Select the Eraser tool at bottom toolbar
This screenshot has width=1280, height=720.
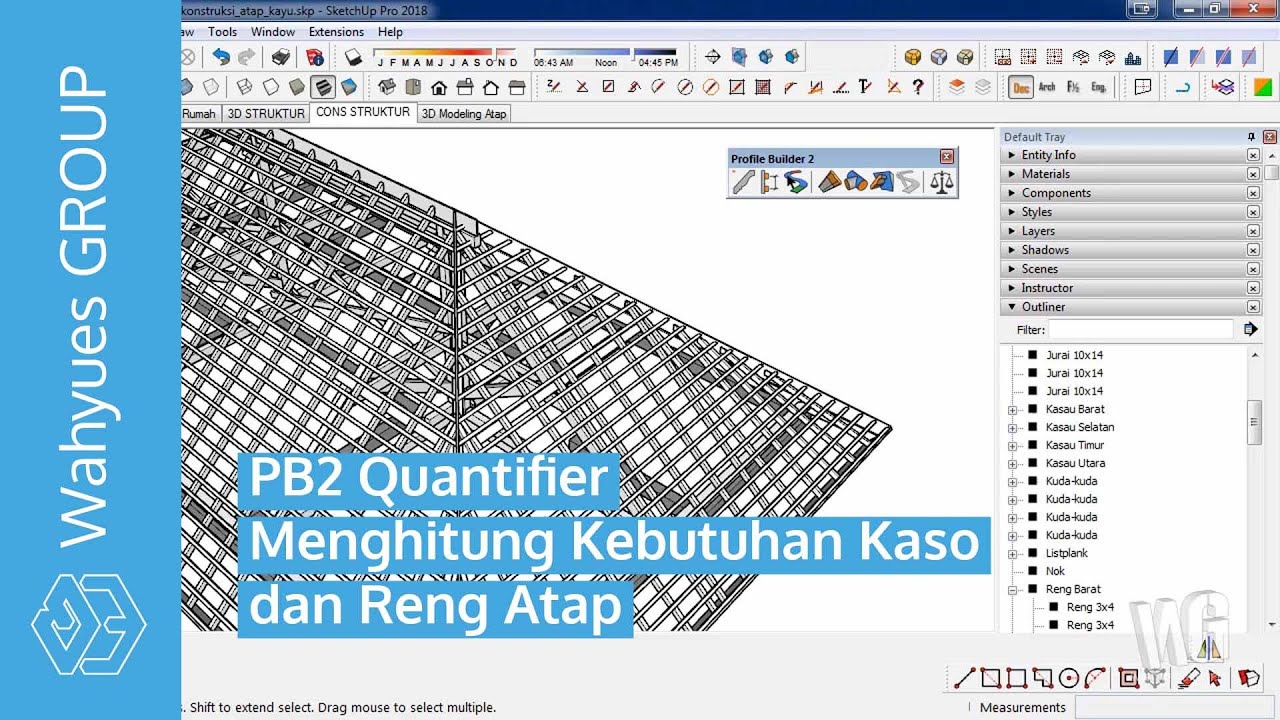(x=1189, y=678)
